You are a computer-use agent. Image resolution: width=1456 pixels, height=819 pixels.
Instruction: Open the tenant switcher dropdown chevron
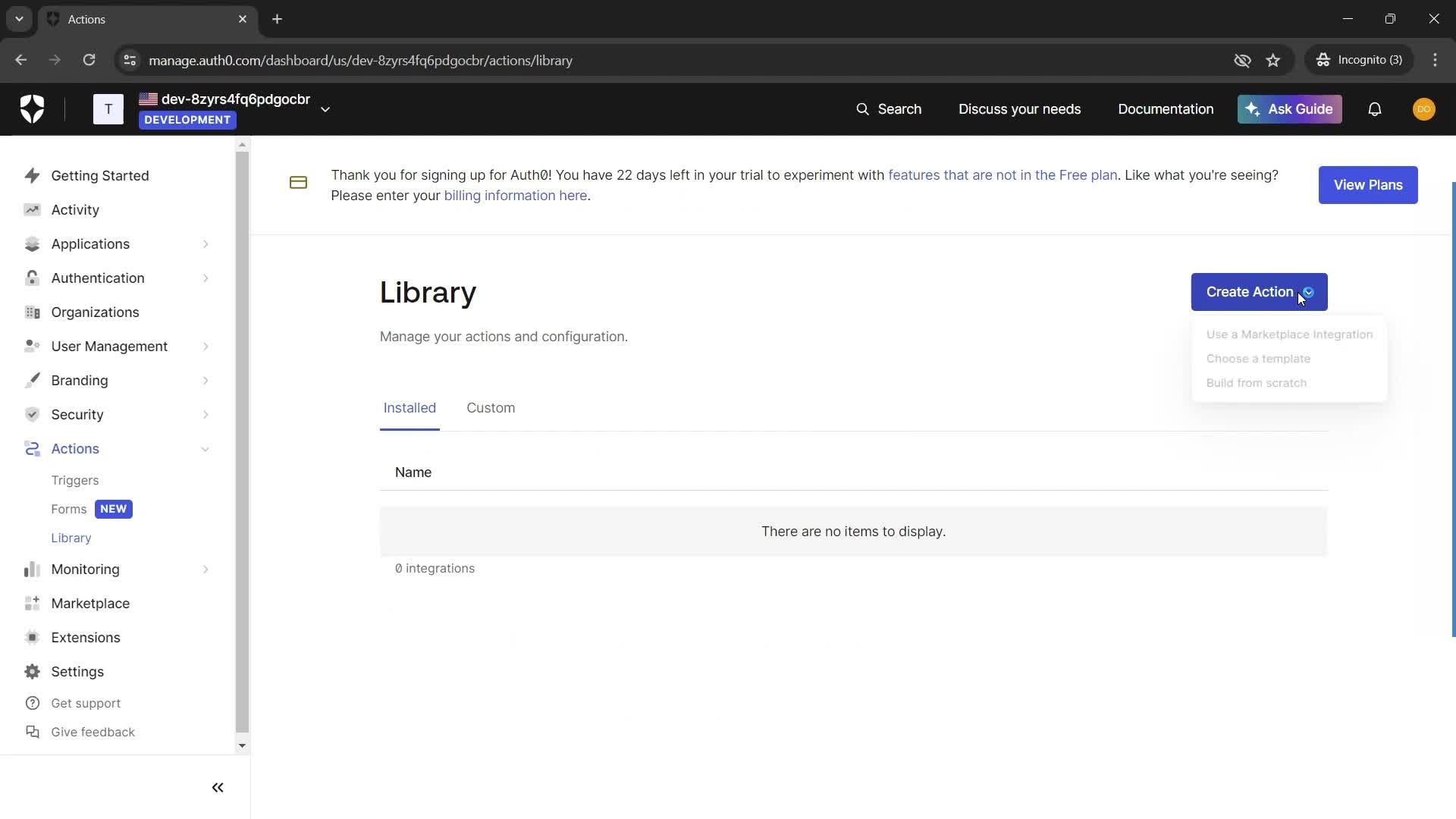click(325, 109)
